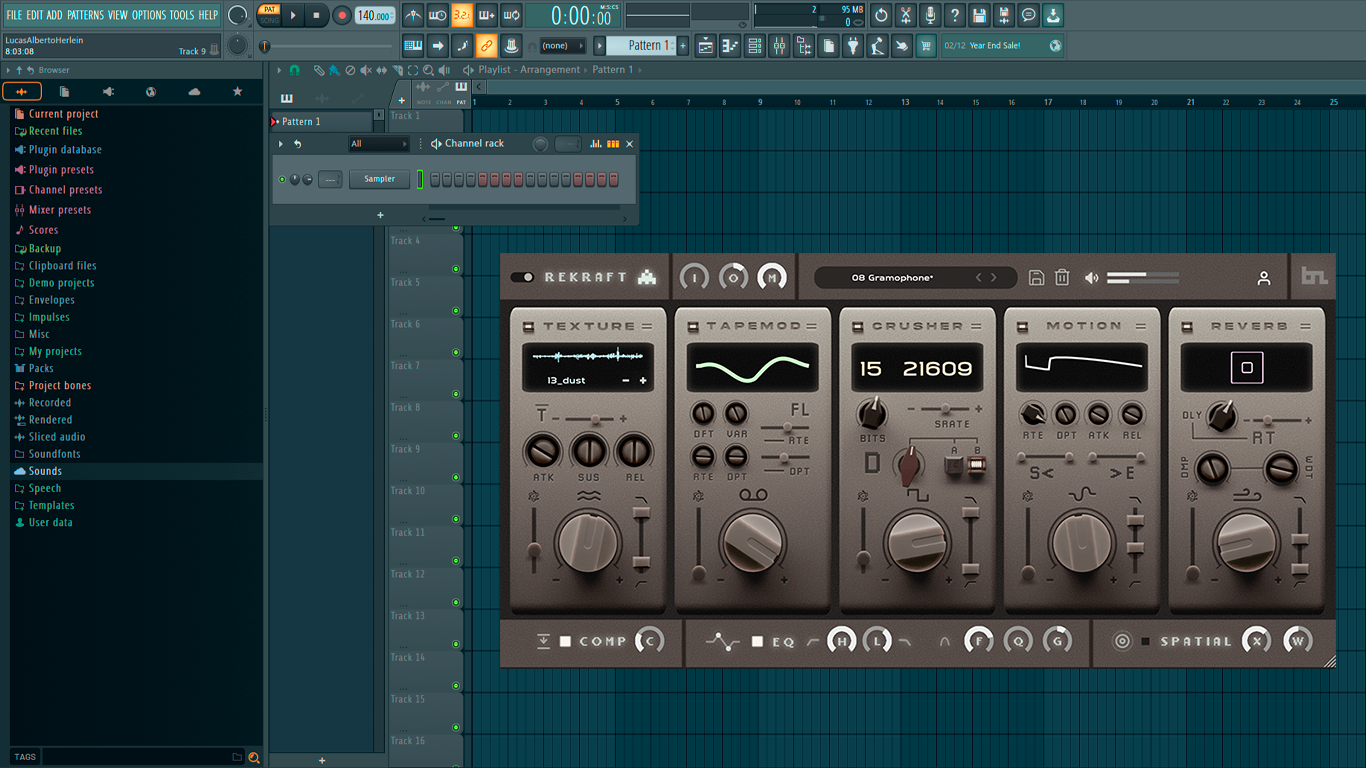Image resolution: width=1366 pixels, height=768 pixels.
Task: Open the Rekraft user account icon
Action: coord(1264,278)
